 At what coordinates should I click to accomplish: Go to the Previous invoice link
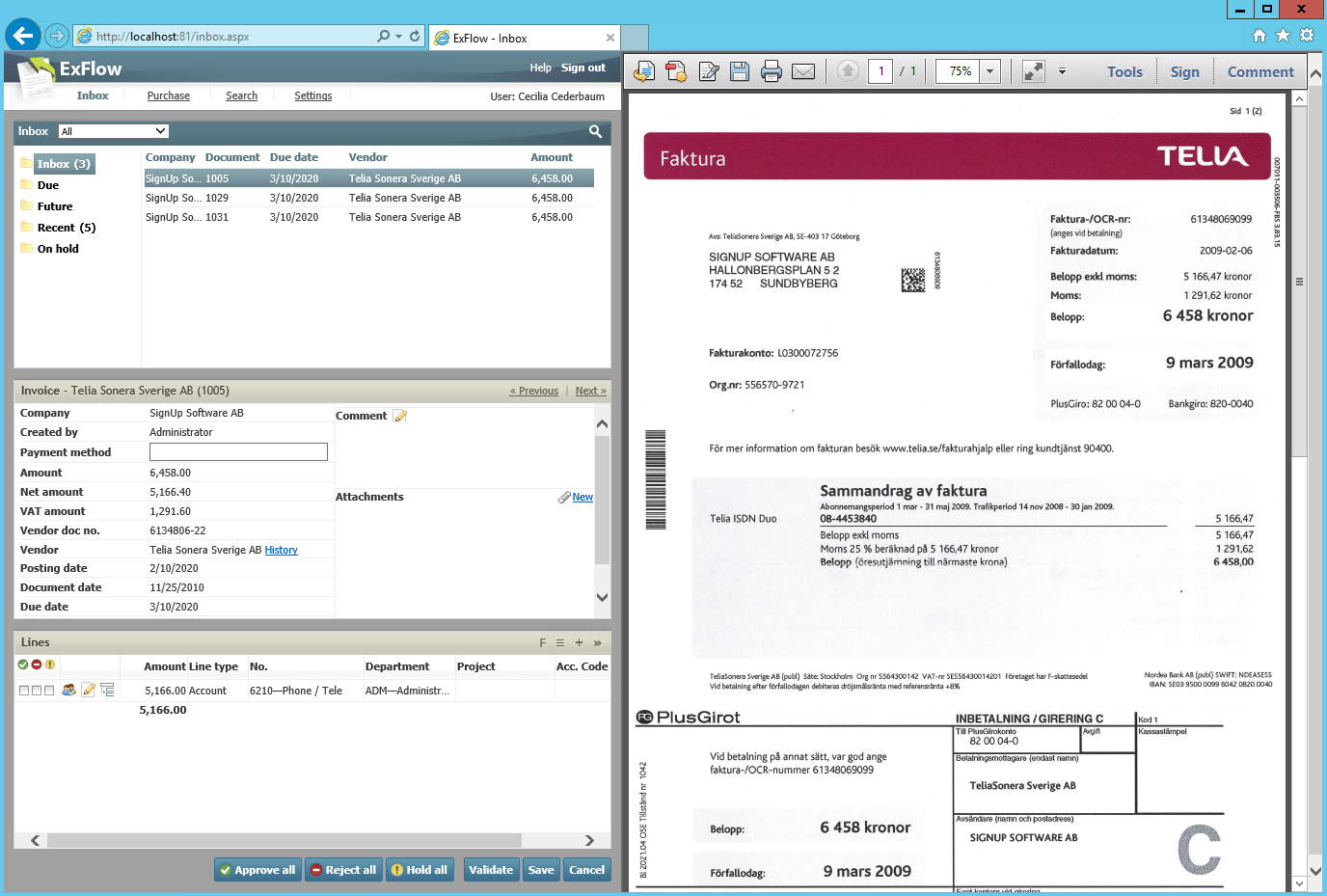pyautogui.click(x=534, y=391)
